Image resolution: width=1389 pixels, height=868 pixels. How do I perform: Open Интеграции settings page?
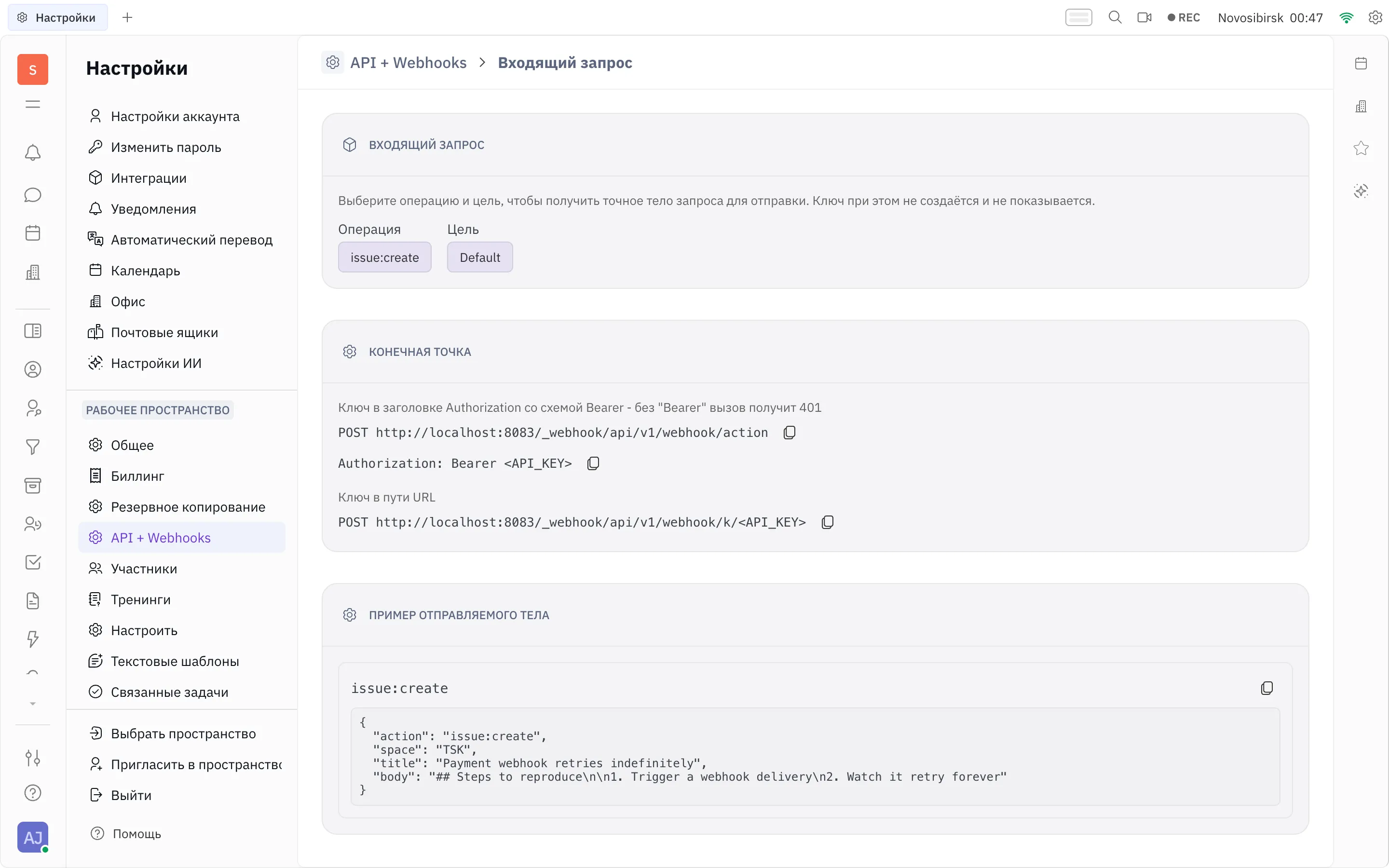pyautogui.click(x=182, y=178)
